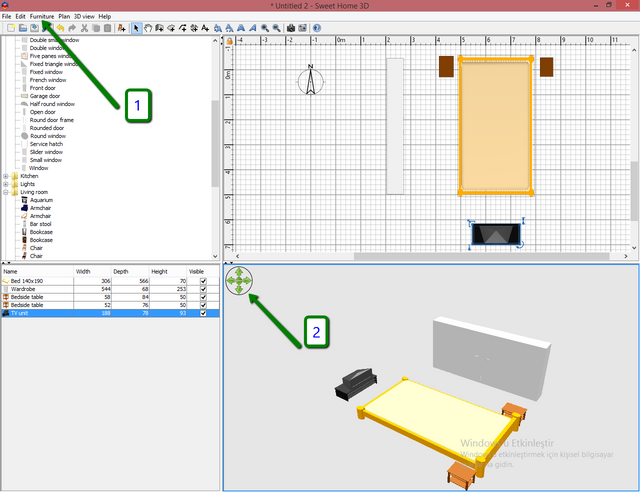Click catalog tree scroll down arrow
This screenshot has width=640, height=492.
point(215,256)
